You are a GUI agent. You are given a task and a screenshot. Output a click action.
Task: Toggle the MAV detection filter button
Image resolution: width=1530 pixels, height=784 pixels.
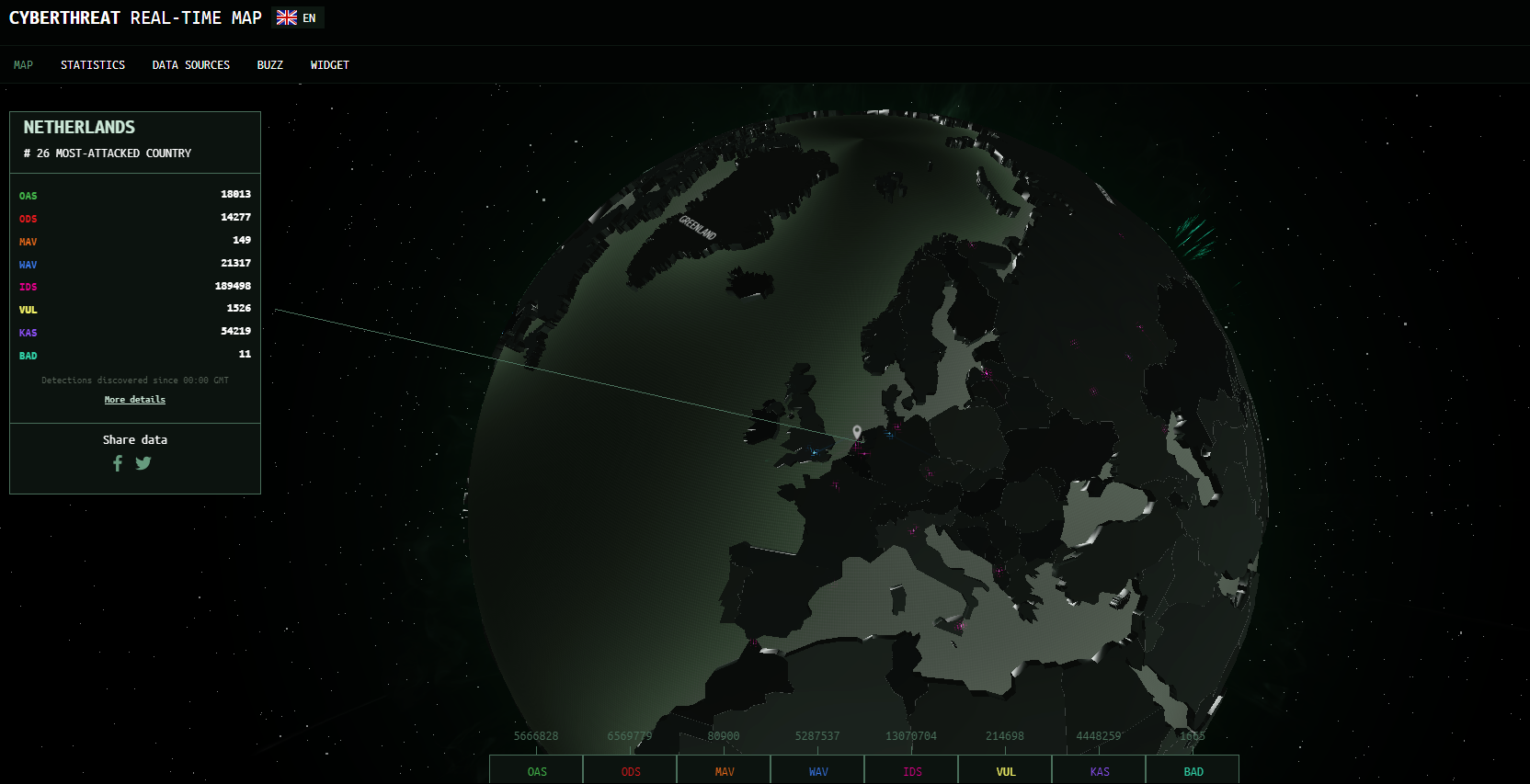[725, 770]
